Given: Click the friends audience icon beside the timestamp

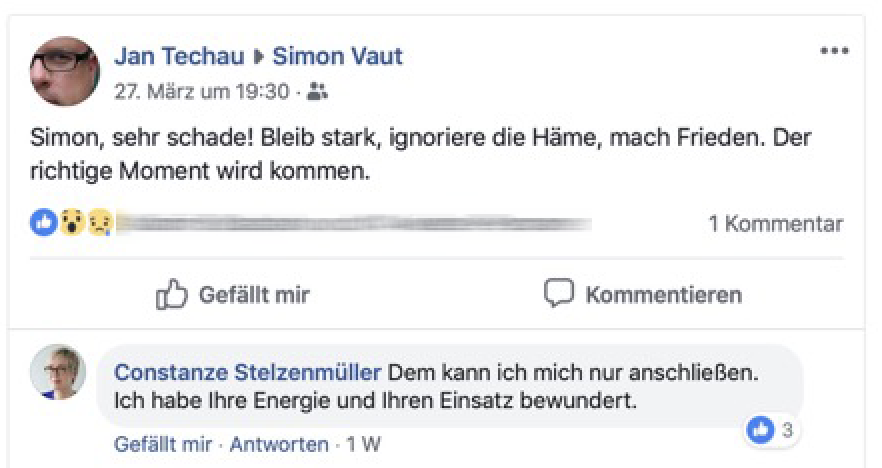Looking at the screenshot, I should point(317,91).
